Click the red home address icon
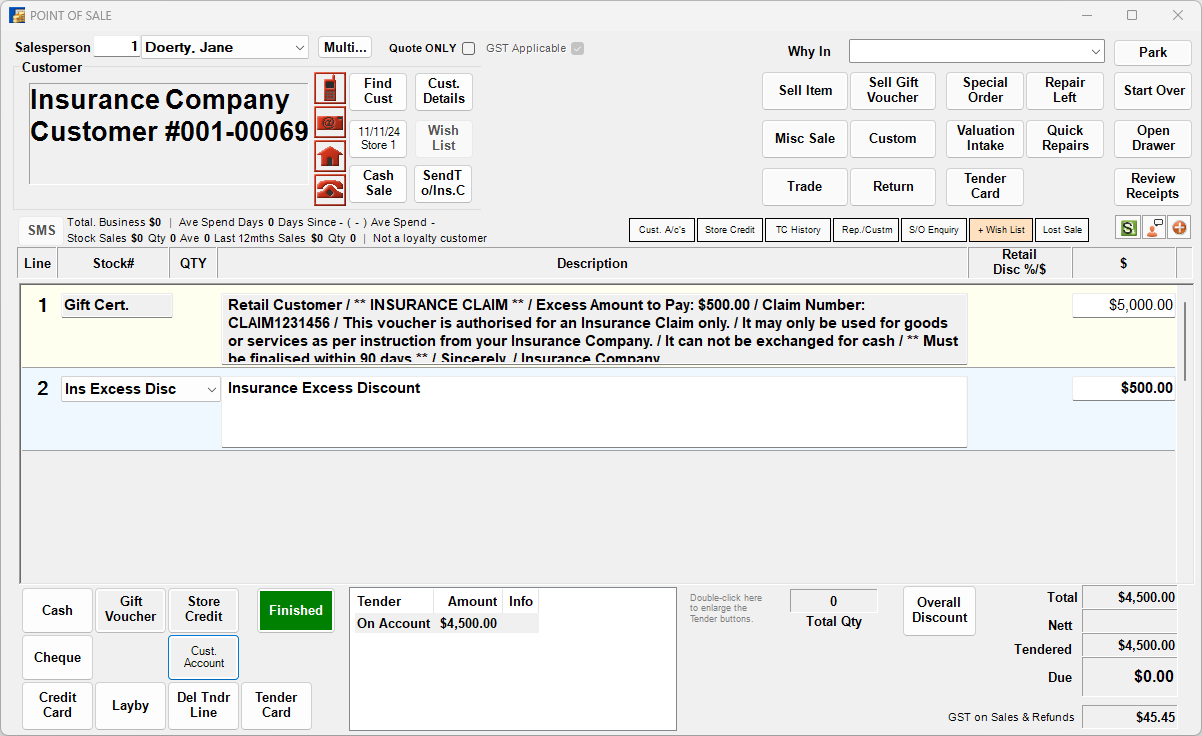This screenshot has width=1202, height=736. tap(329, 156)
